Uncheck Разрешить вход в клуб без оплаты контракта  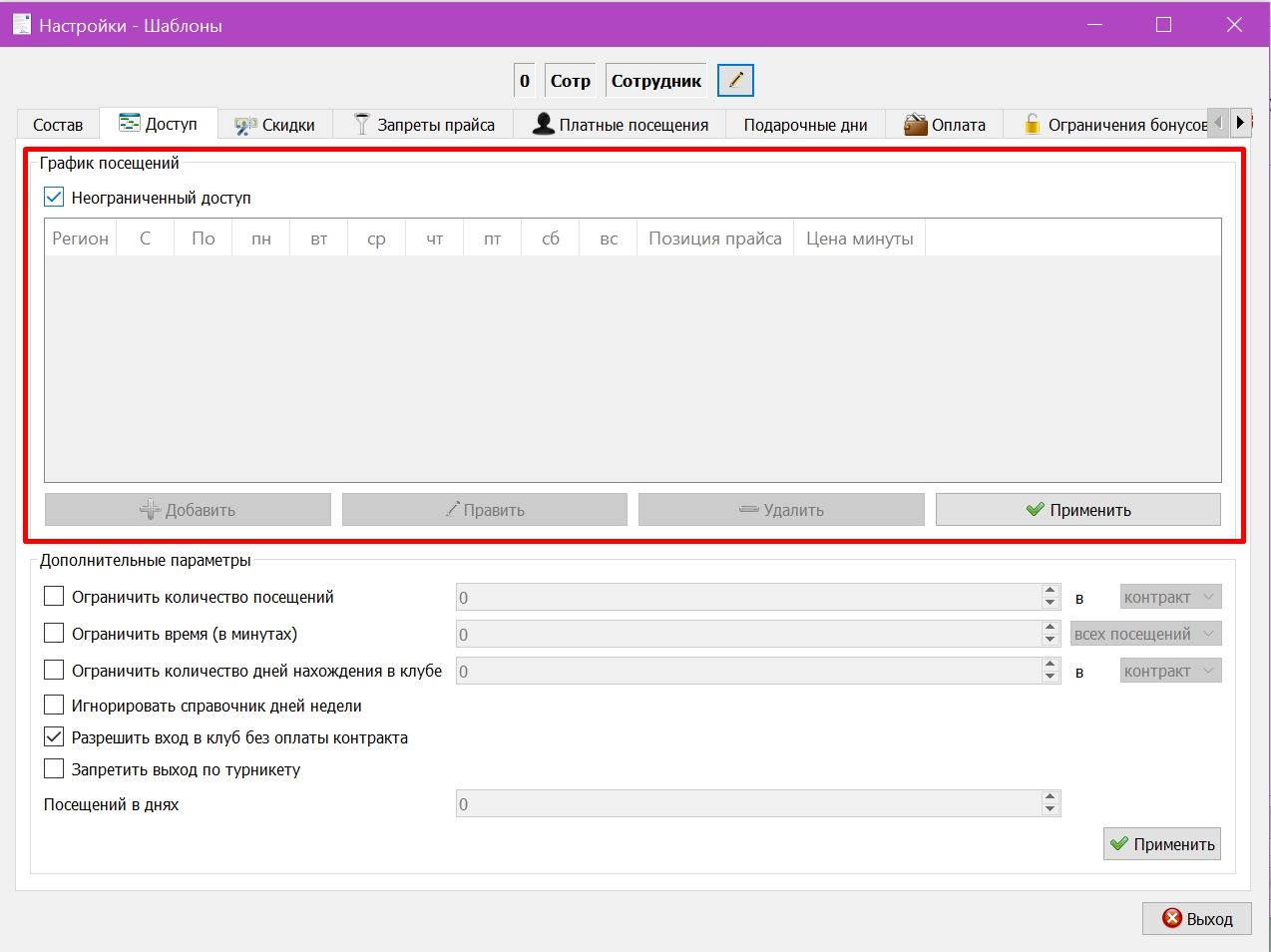[54, 737]
